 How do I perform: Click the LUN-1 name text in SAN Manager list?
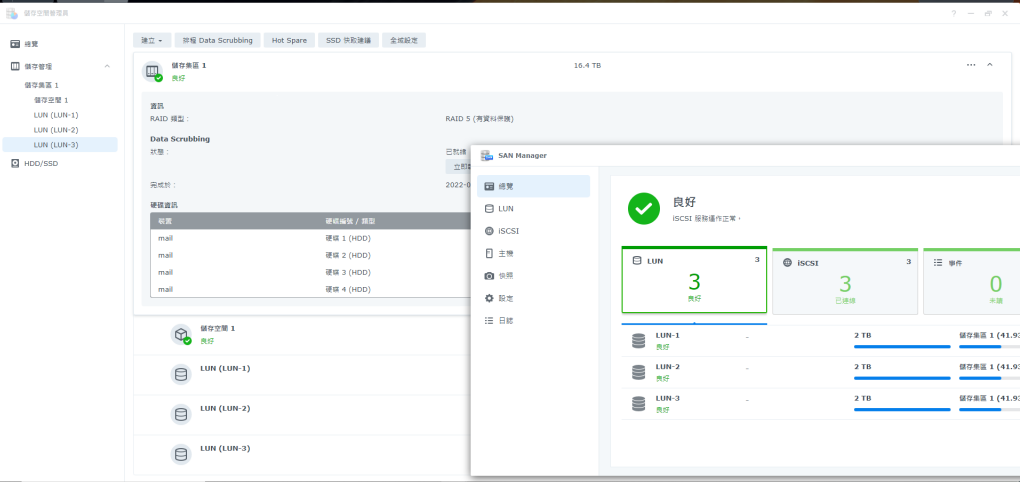[x=667, y=336]
